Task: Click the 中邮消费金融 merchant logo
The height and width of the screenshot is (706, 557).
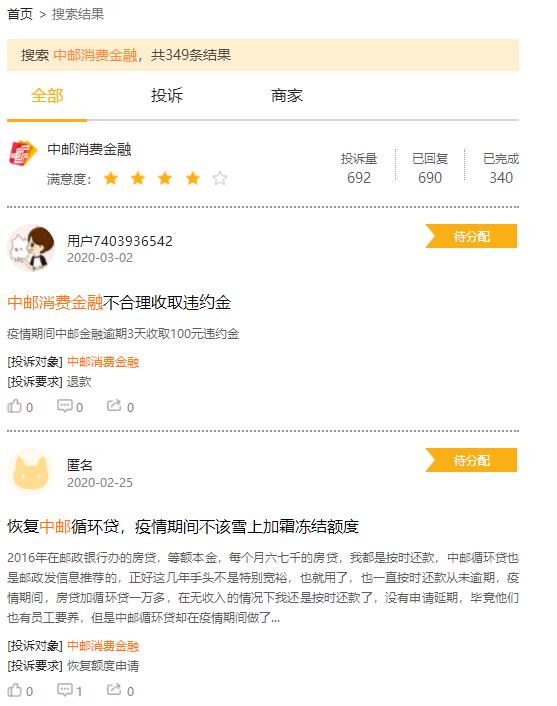Action: coord(23,154)
